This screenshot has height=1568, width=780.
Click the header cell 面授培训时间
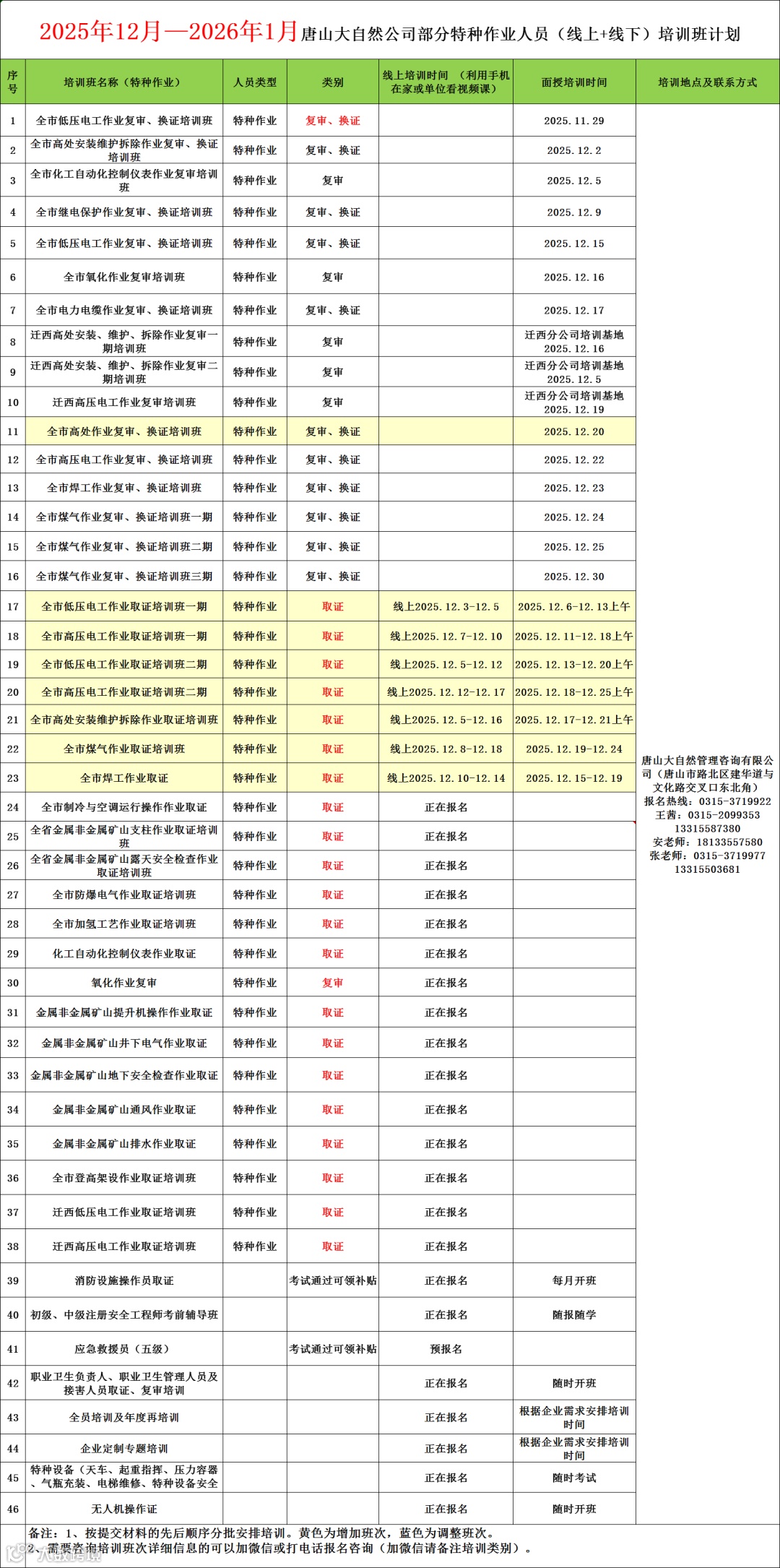[574, 82]
